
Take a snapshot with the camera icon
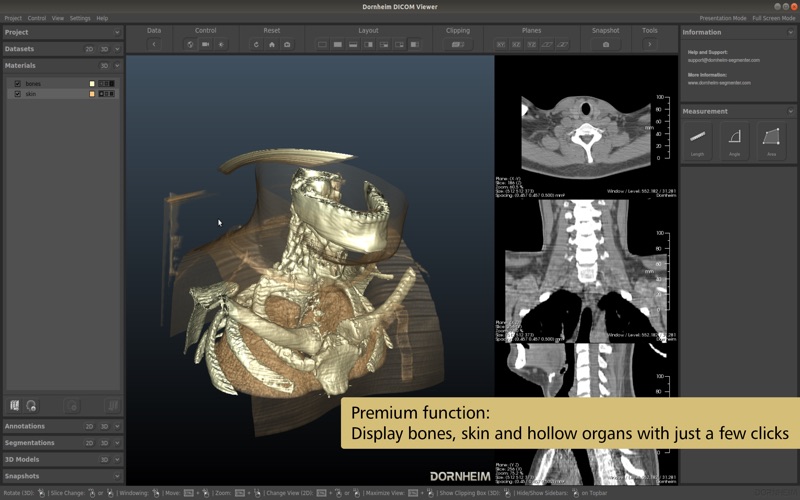[605, 44]
